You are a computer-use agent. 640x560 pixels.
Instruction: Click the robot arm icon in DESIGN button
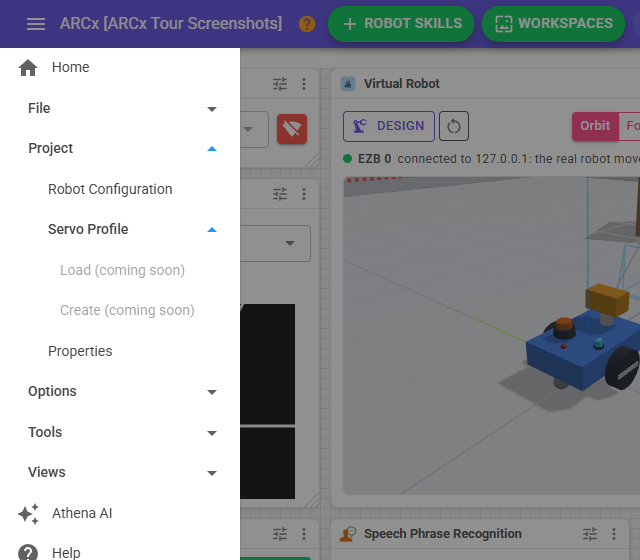coord(360,126)
